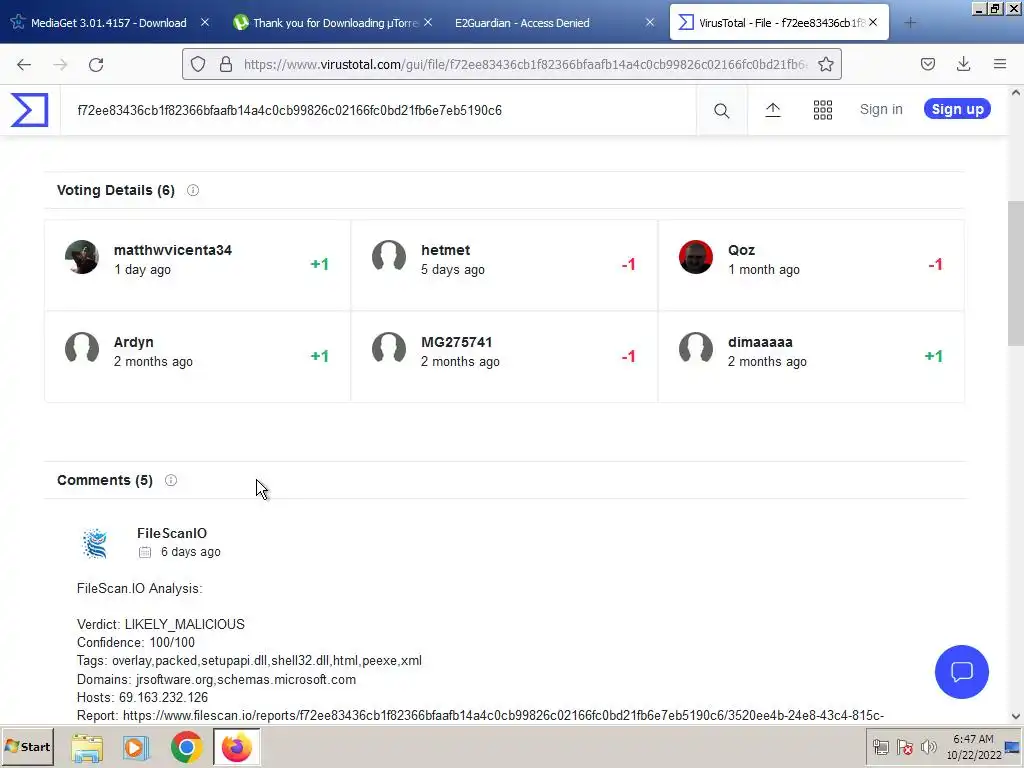Open Firefox hamburger menu
This screenshot has height=768, width=1024.
(x=1000, y=64)
